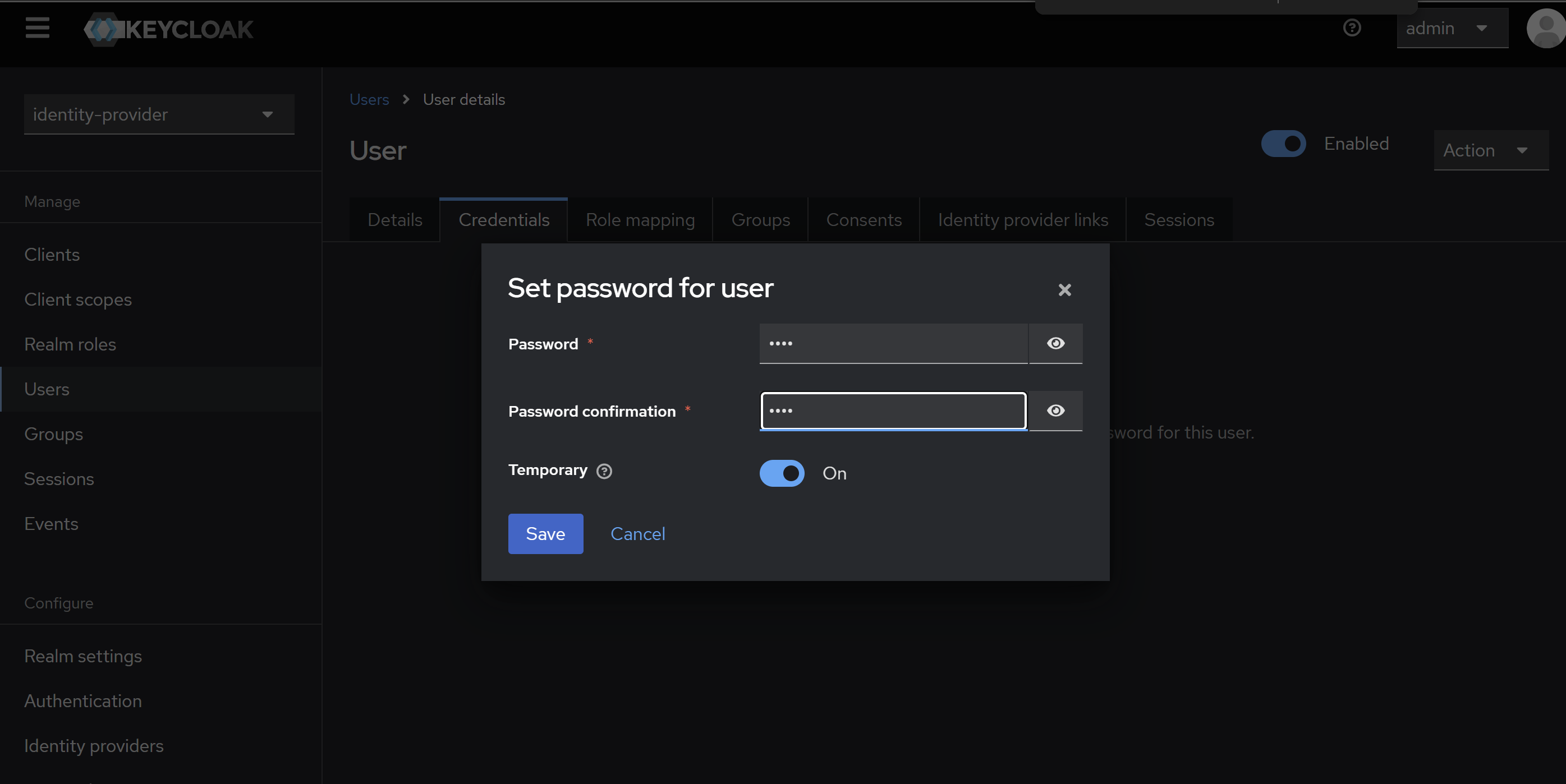Open the admin account dropdown

[x=1451, y=29]
